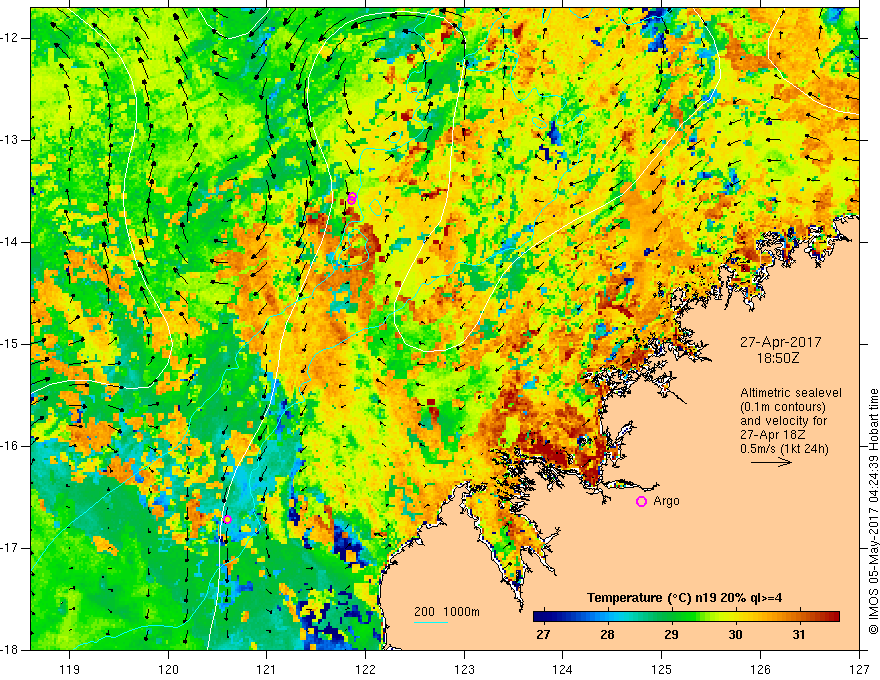Click the longitude axis label '121'
The height and width of the screenshot is (680, 880).
point(267,669)
